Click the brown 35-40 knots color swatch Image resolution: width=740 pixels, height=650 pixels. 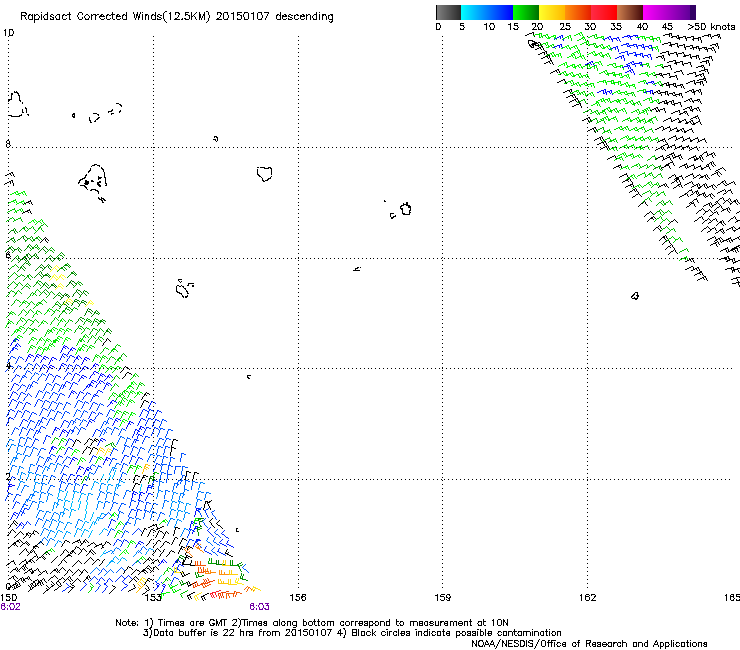coord(630,12)
